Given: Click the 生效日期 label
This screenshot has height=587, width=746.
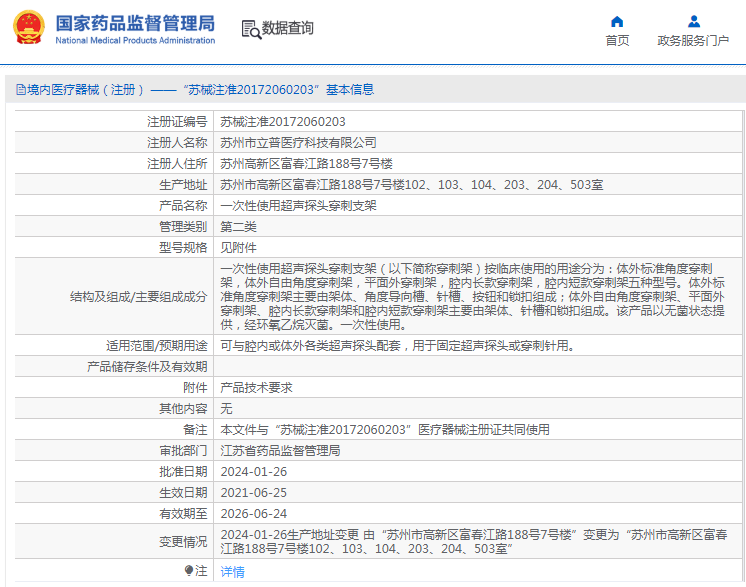Looking at the screenshot, I should [183, 492].
